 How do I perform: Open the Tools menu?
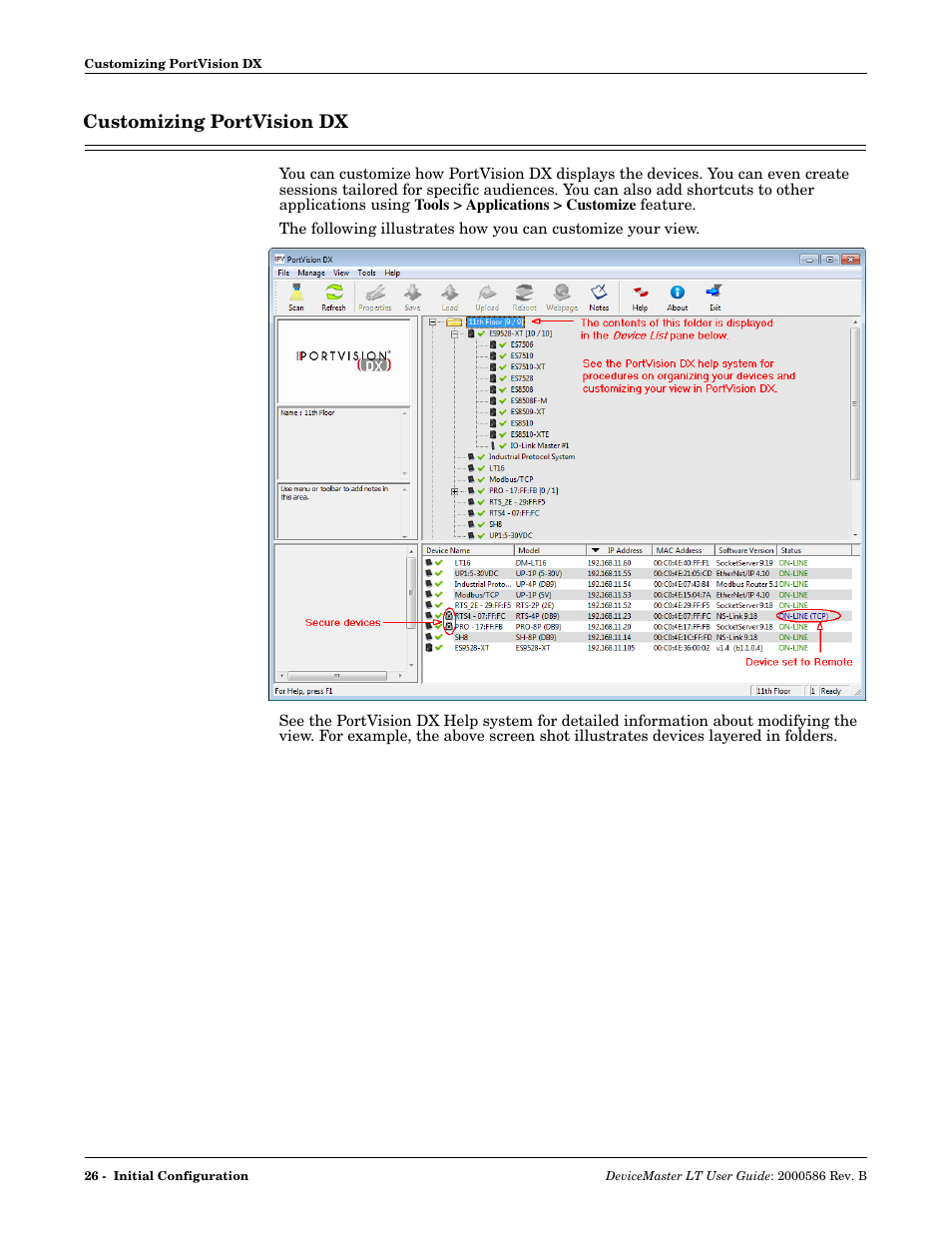(367, 273)
